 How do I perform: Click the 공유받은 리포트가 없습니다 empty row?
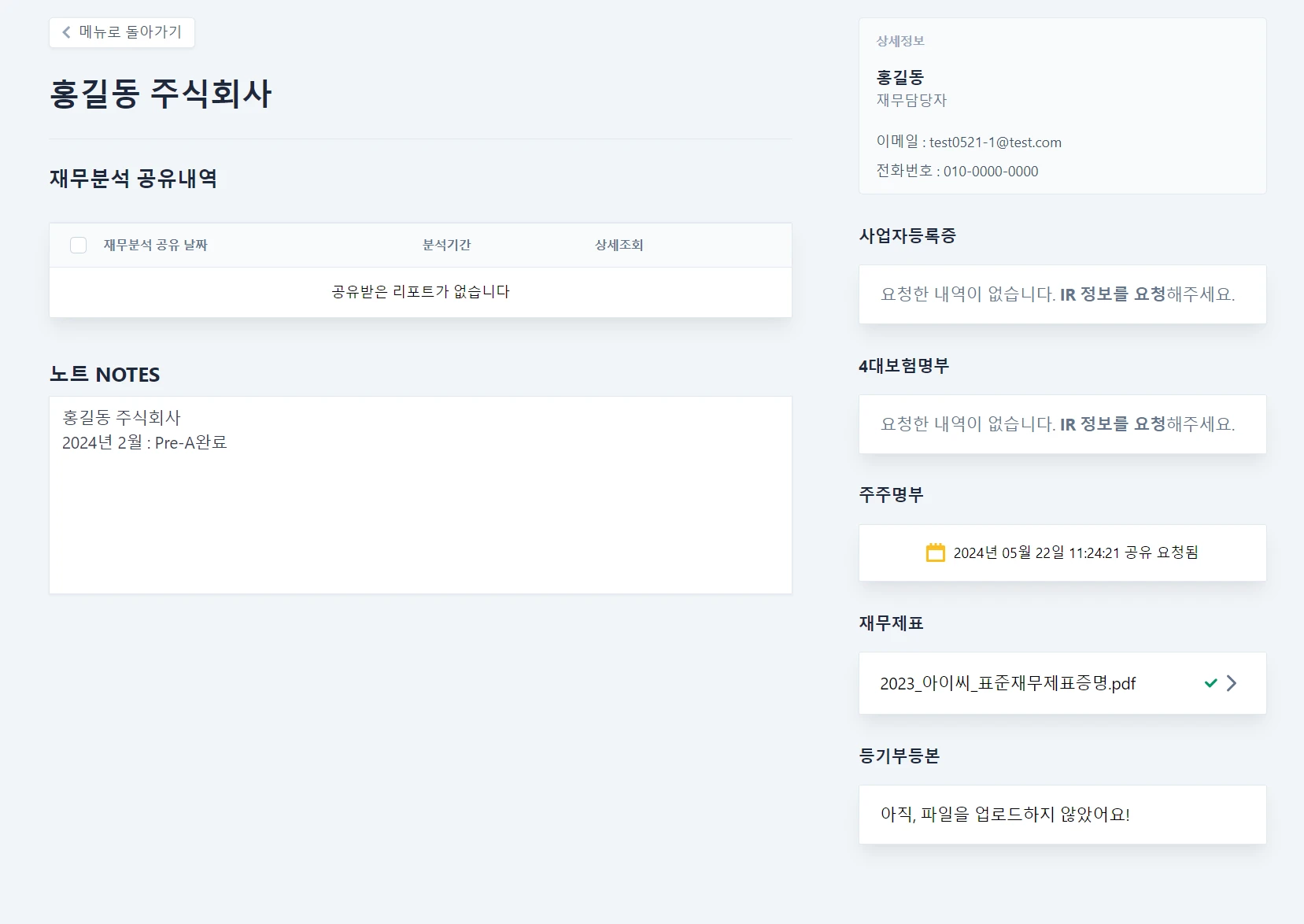(x=420, y=292)
